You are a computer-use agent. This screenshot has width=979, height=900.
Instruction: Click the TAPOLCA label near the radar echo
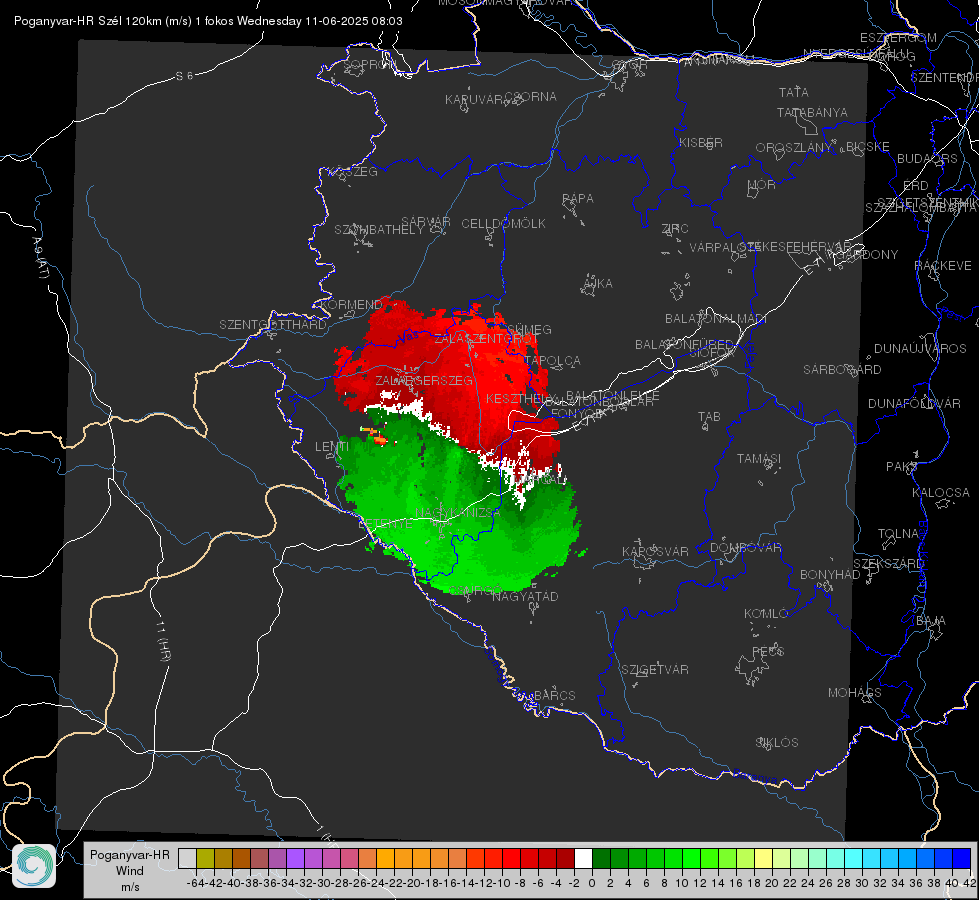coord(553,361)
